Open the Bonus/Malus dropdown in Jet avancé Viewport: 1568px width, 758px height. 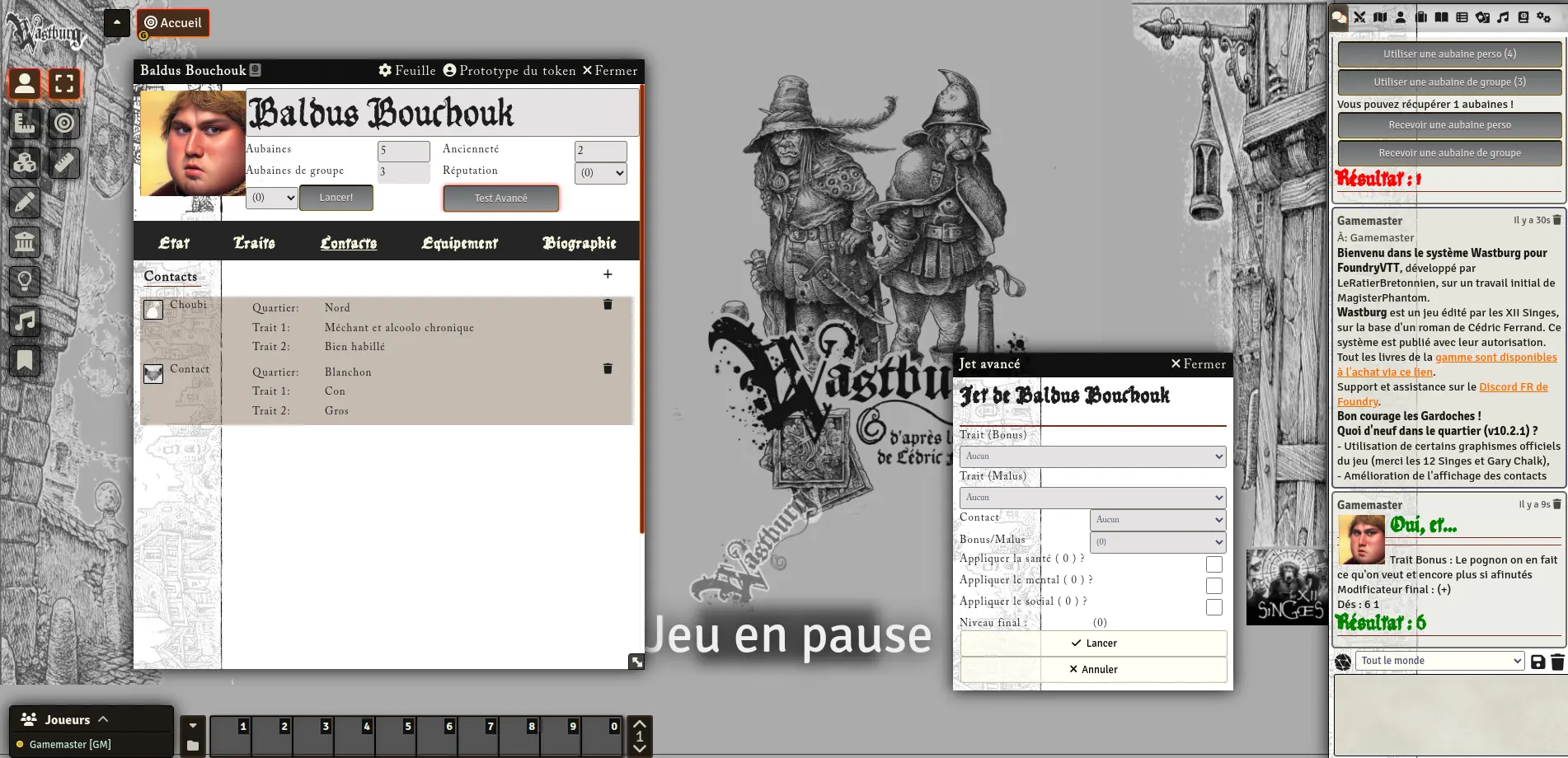pos(1158,542)
